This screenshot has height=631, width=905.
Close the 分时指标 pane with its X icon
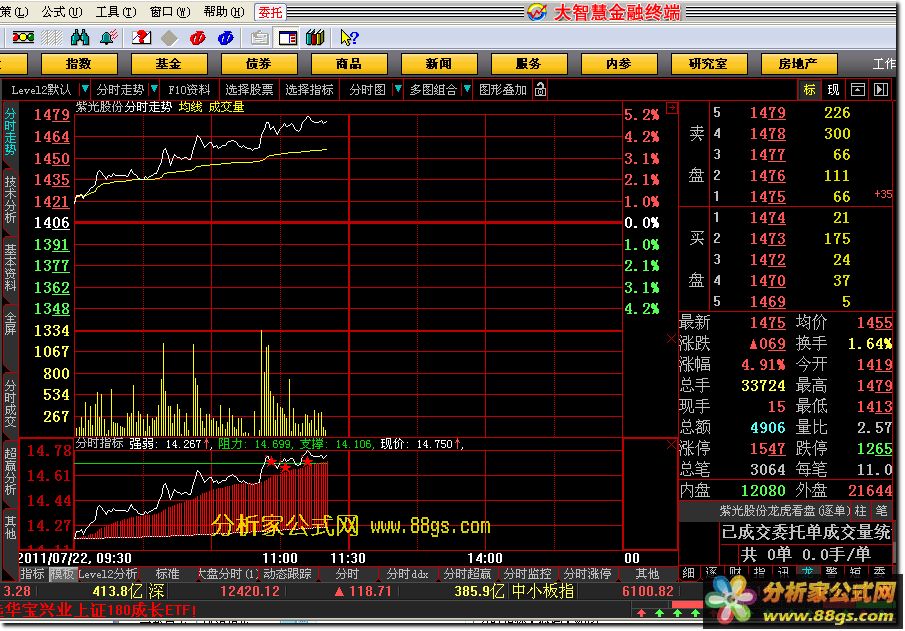click(671, 445)
